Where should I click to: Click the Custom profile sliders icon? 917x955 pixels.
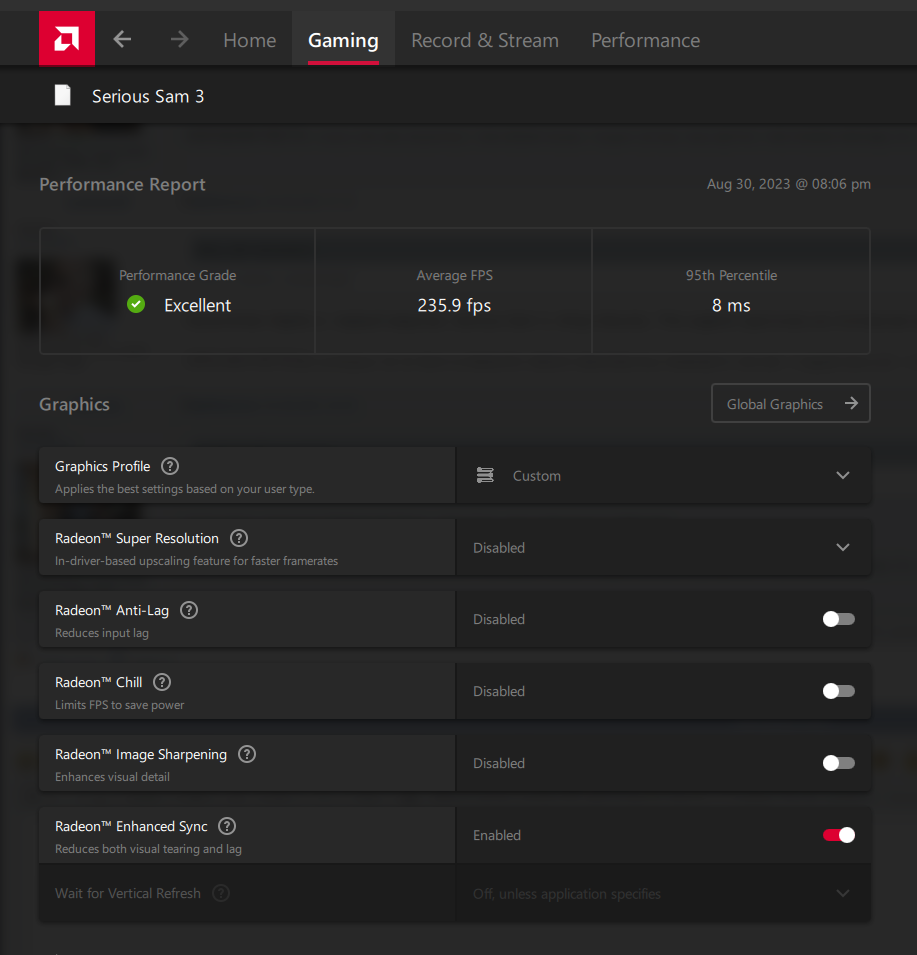pos(485,475)
